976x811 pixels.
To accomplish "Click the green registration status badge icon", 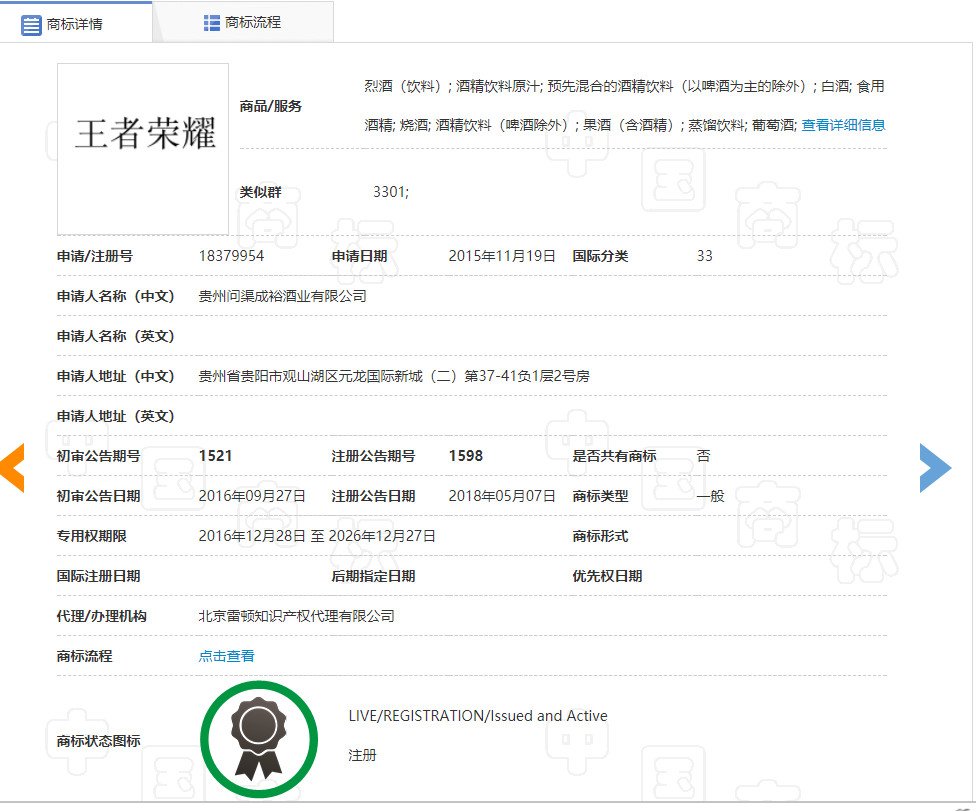I will tap(259, 739).
